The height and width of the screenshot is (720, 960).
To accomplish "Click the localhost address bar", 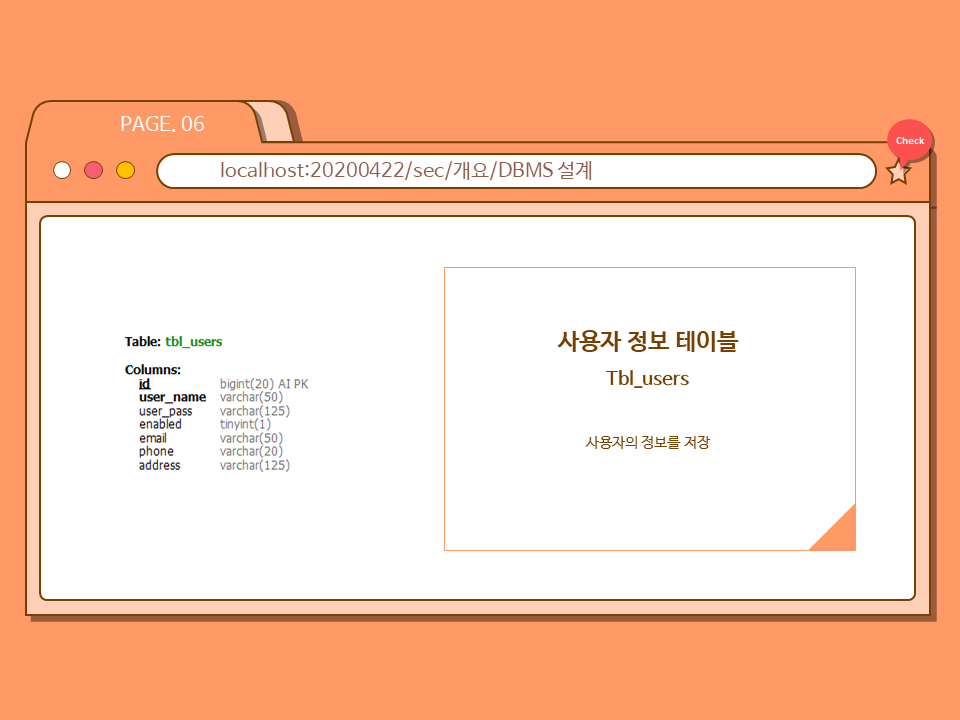I will (515, 170).
